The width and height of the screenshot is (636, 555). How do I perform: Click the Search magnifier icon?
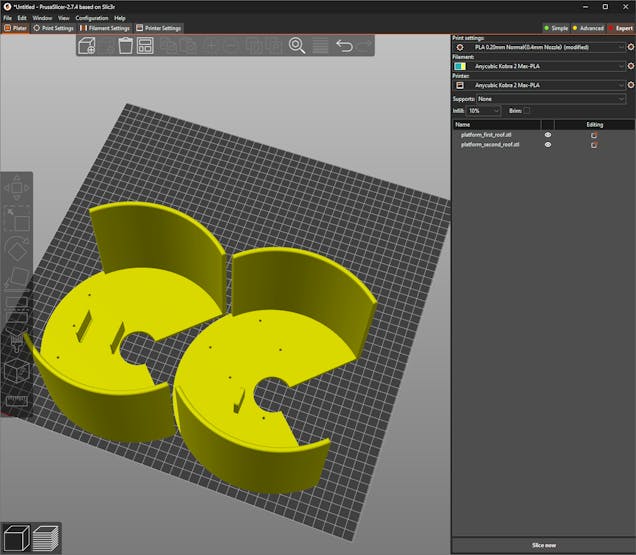click(x=297, y=46)
